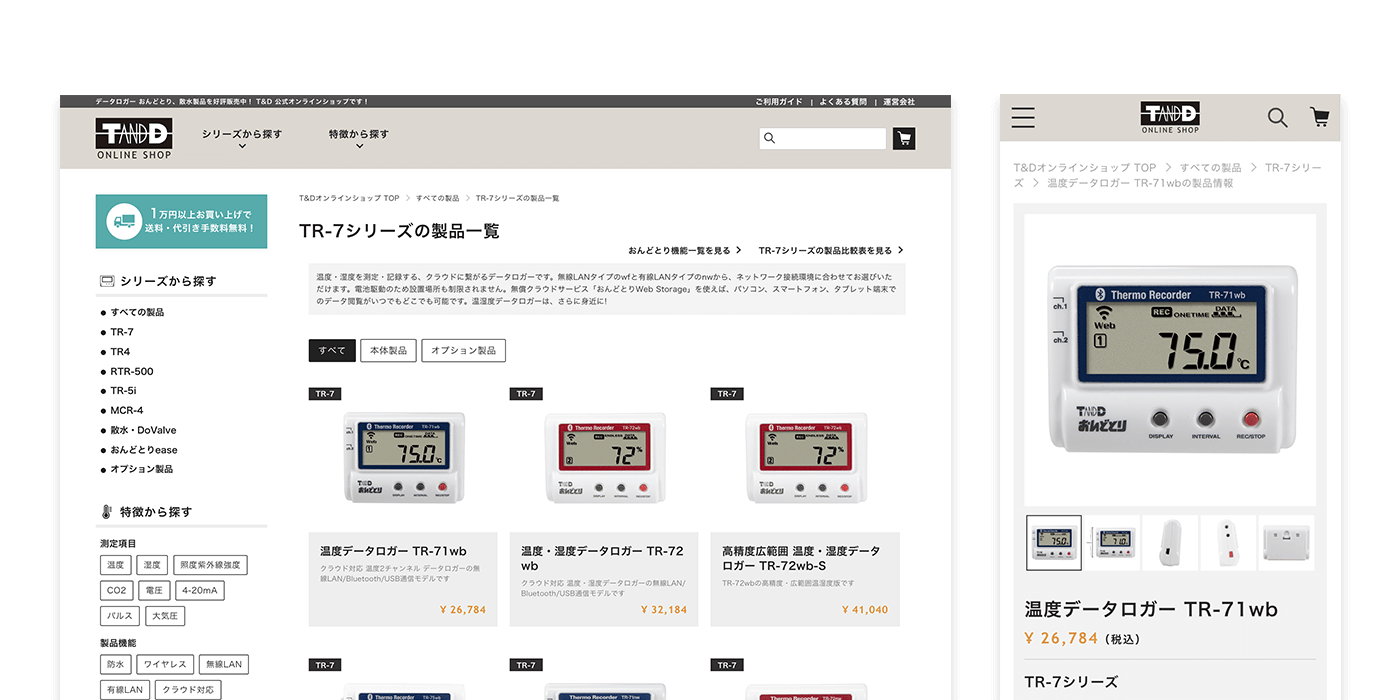
Task: Toggle the 大気圧 measurement tag
Action: coord(165,616)
